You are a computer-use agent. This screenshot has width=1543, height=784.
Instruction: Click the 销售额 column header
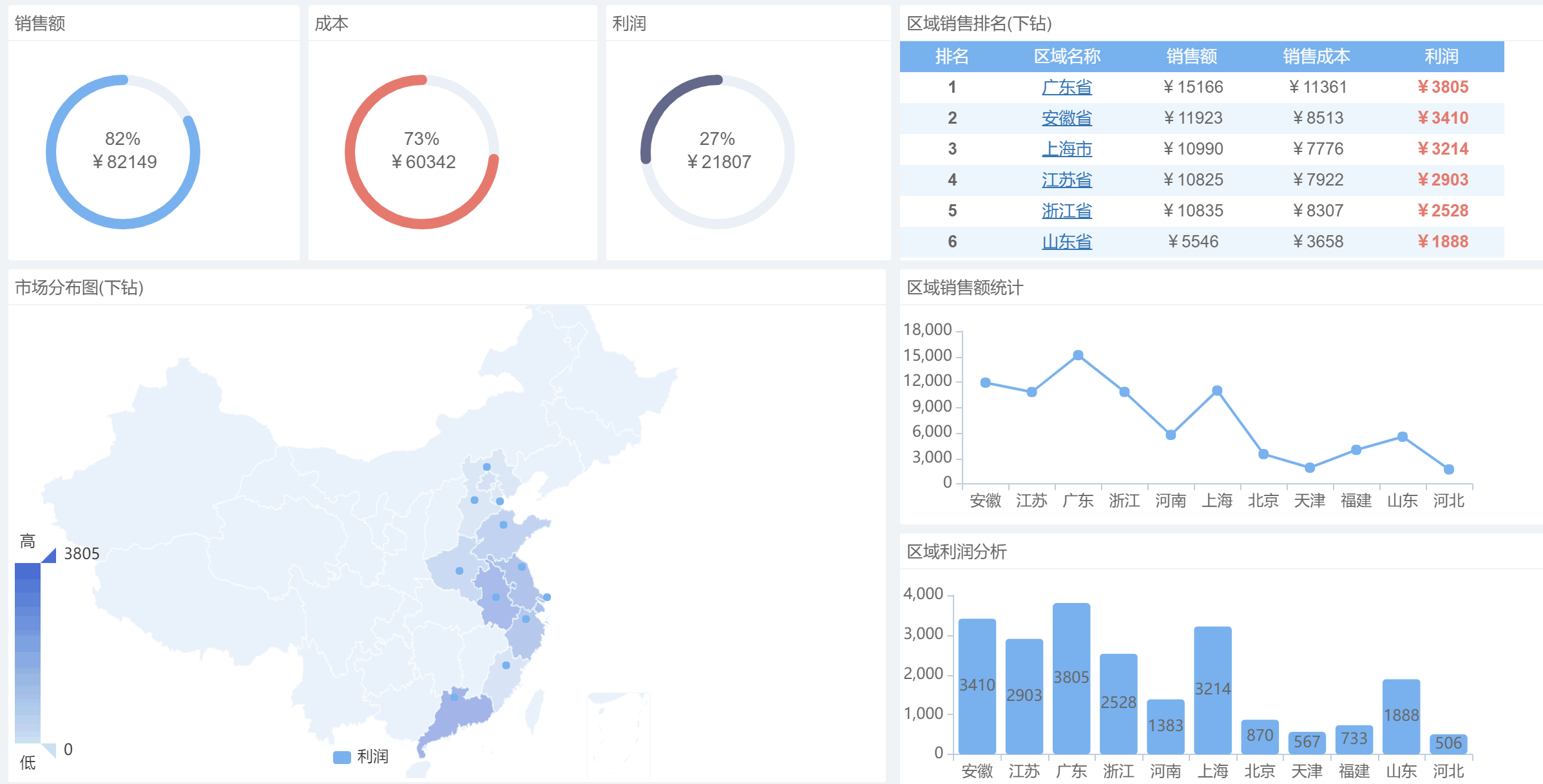pyautogui.click(x=1191, y=57)
